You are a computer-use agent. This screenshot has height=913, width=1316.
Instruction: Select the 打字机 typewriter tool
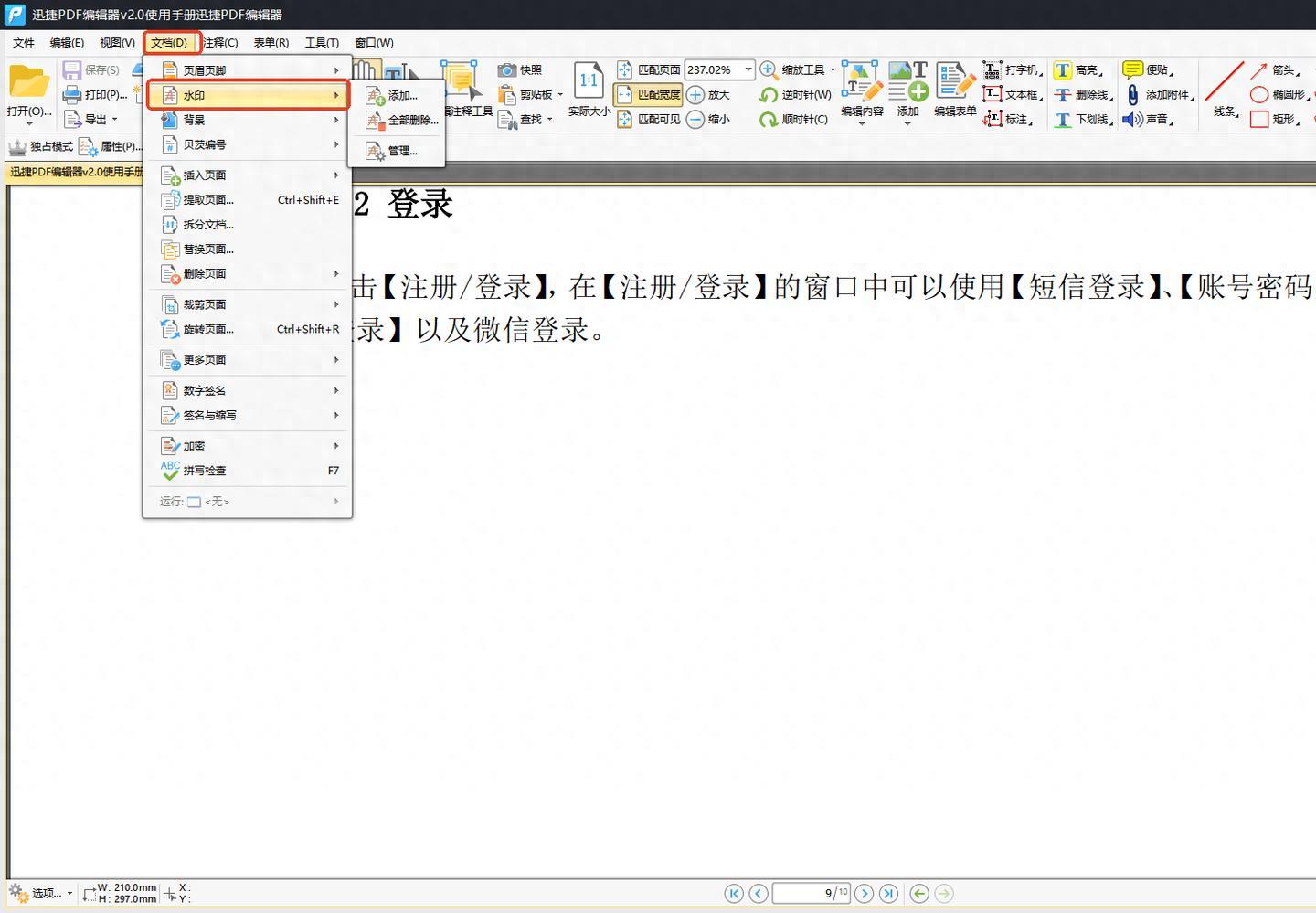click(992, 70)
